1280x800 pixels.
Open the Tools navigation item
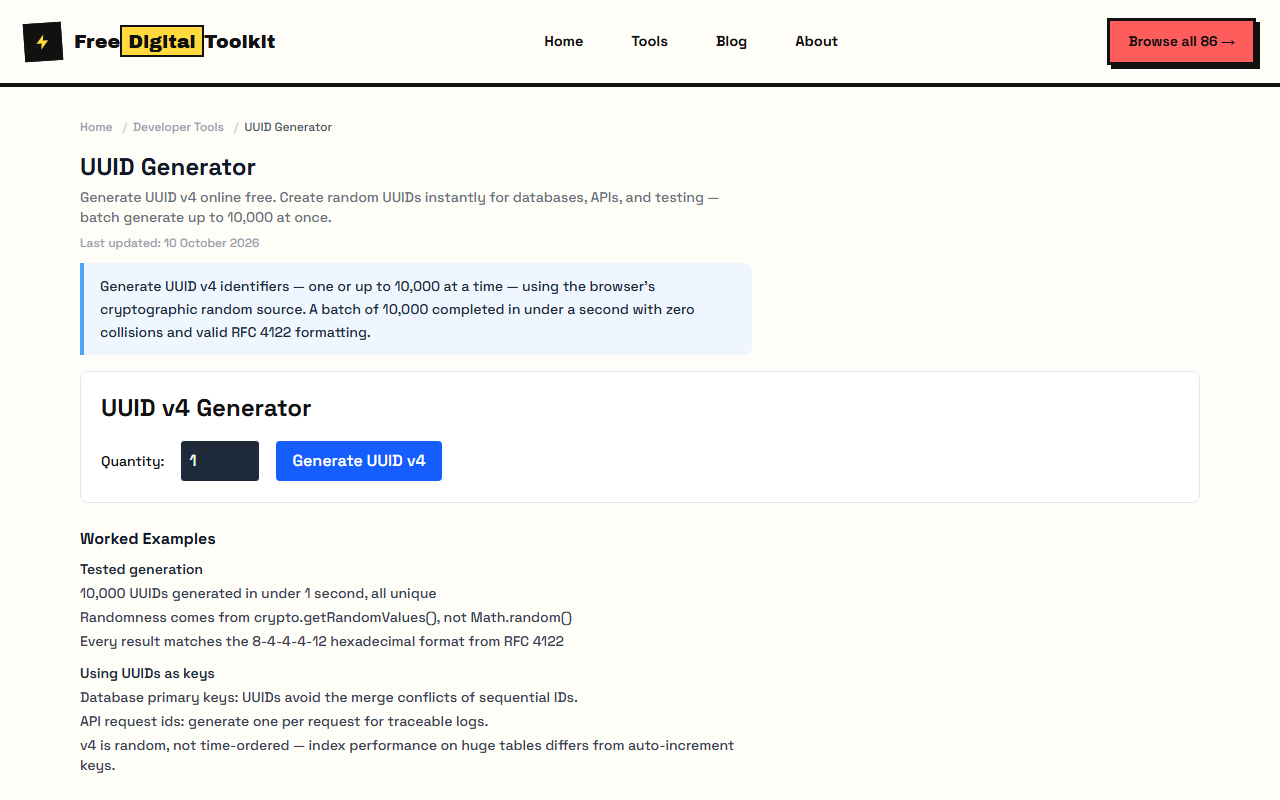(650, 42)
